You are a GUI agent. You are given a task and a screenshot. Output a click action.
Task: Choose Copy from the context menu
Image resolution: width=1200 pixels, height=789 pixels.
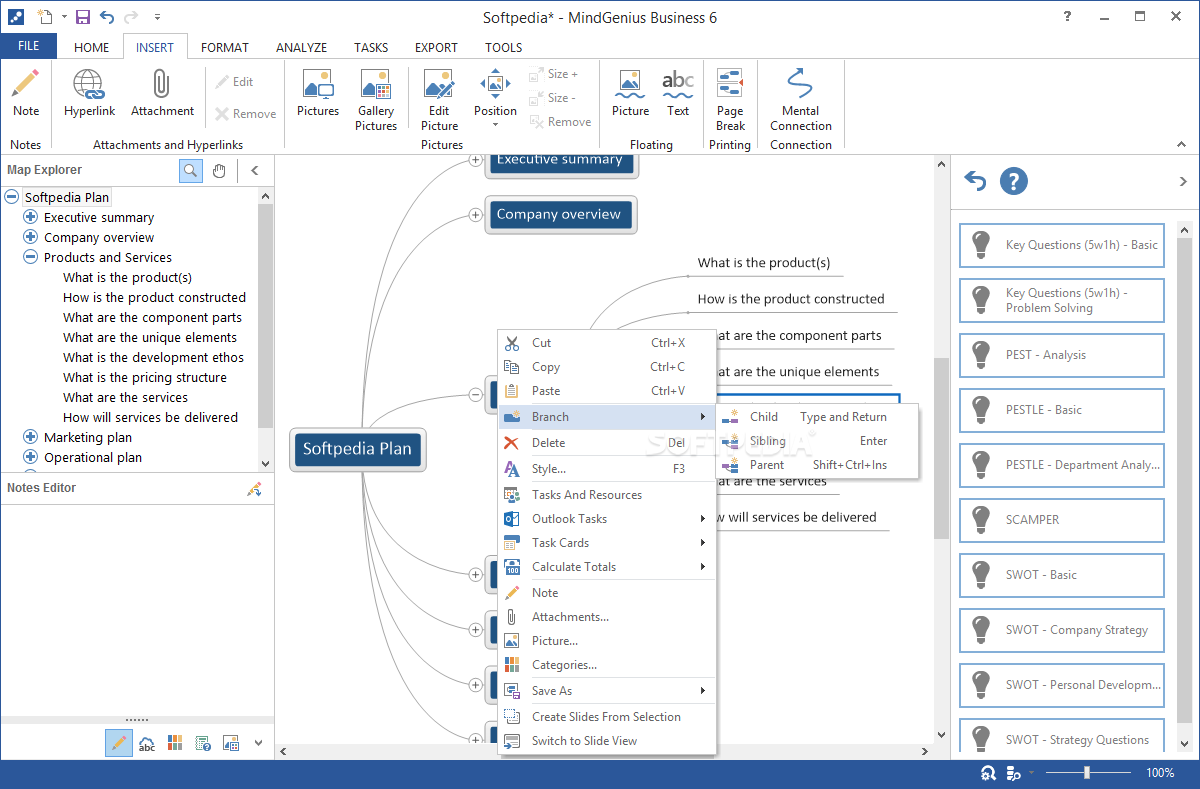(607, 367)
